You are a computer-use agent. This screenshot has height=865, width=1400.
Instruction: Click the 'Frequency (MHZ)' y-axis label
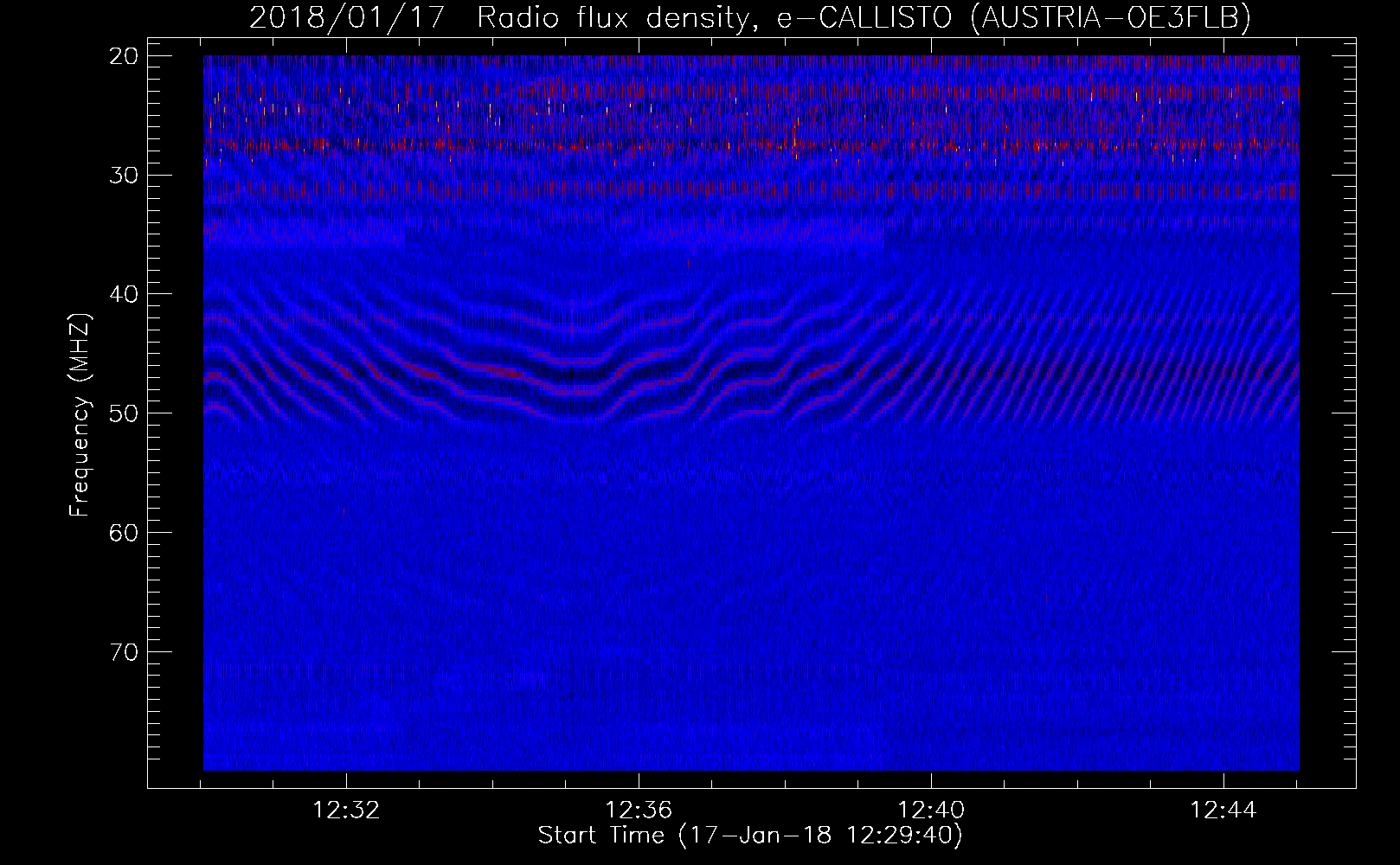pyautogui.click(x=80, y=415)
